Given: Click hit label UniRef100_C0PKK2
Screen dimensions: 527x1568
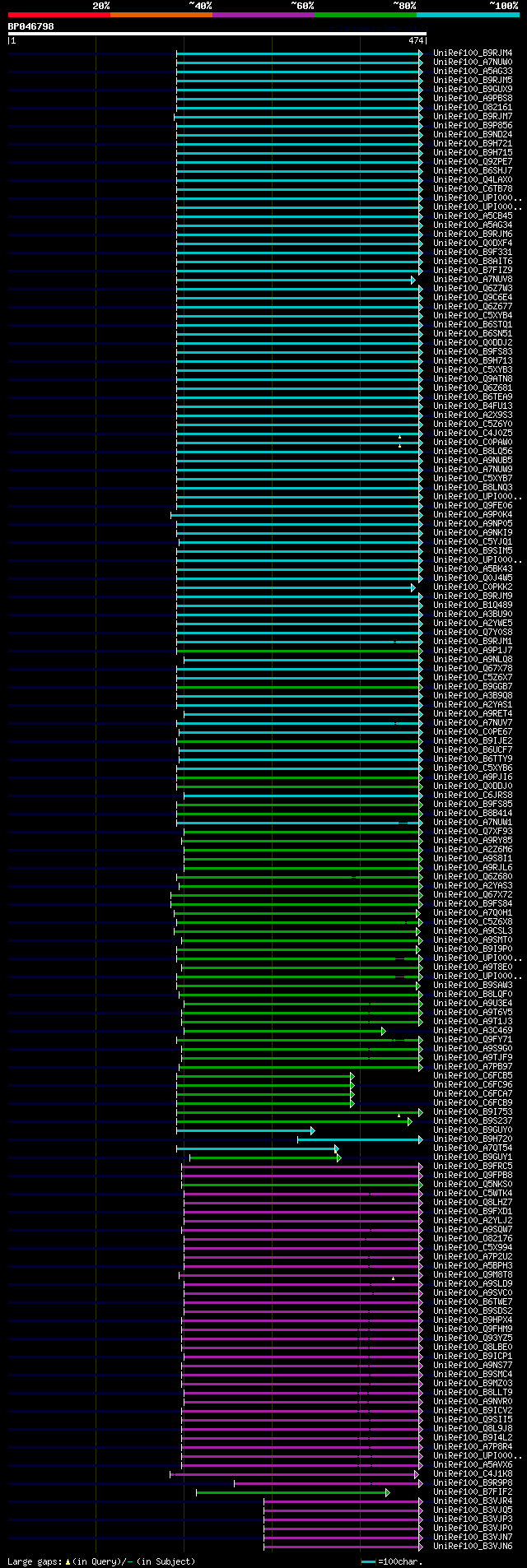Looking at the screenshot, I should 473,587.
